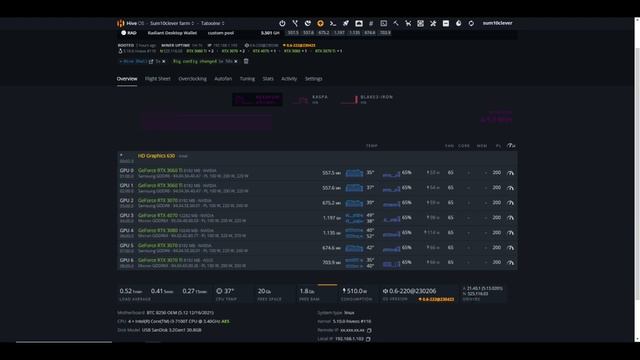
Task: Open overclock gauge icon for GPU 2
Action: [510, 203]
